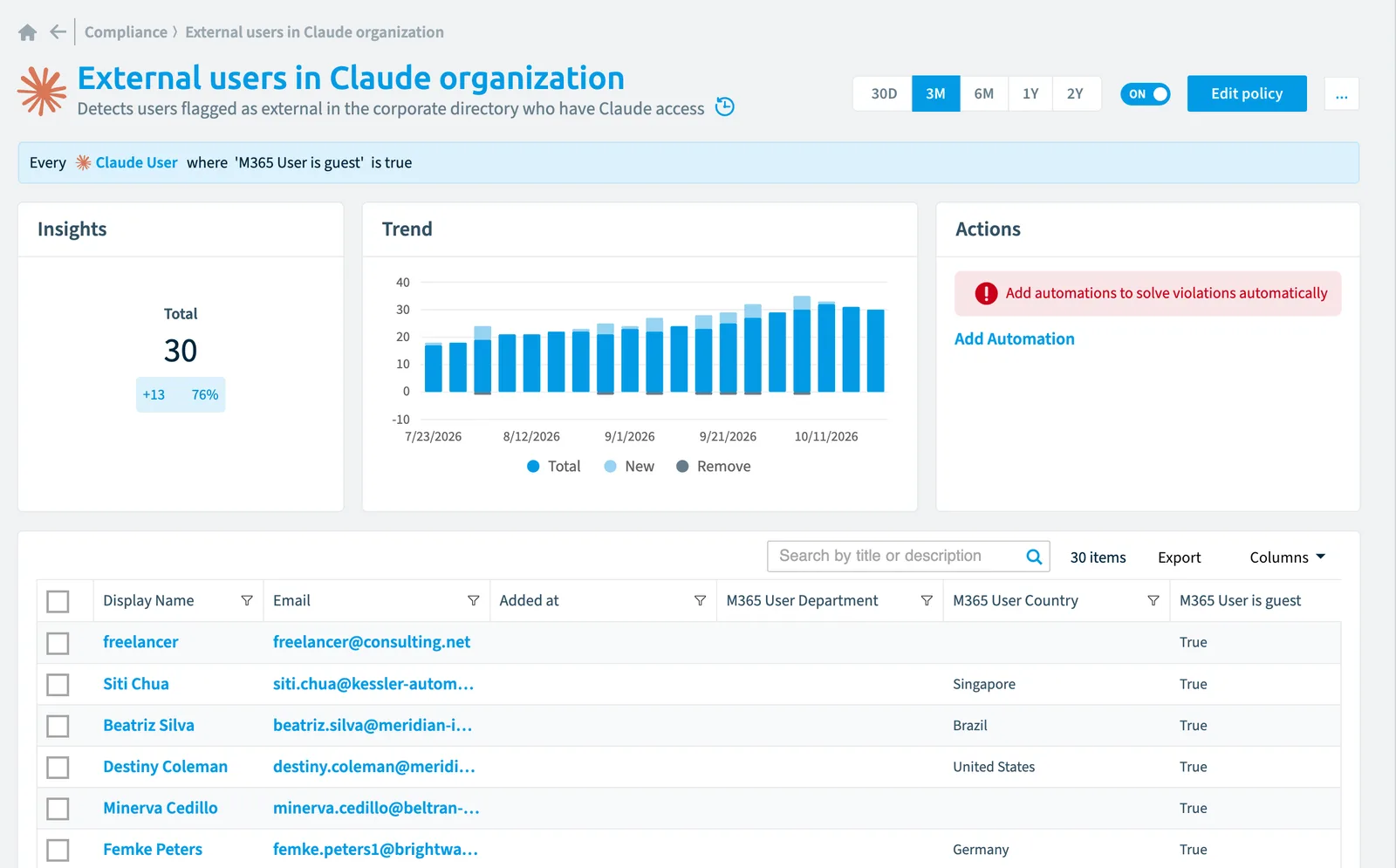Click the +13 76% change badge
Viewport: 1396px width, 868px height.
point(181,394)
